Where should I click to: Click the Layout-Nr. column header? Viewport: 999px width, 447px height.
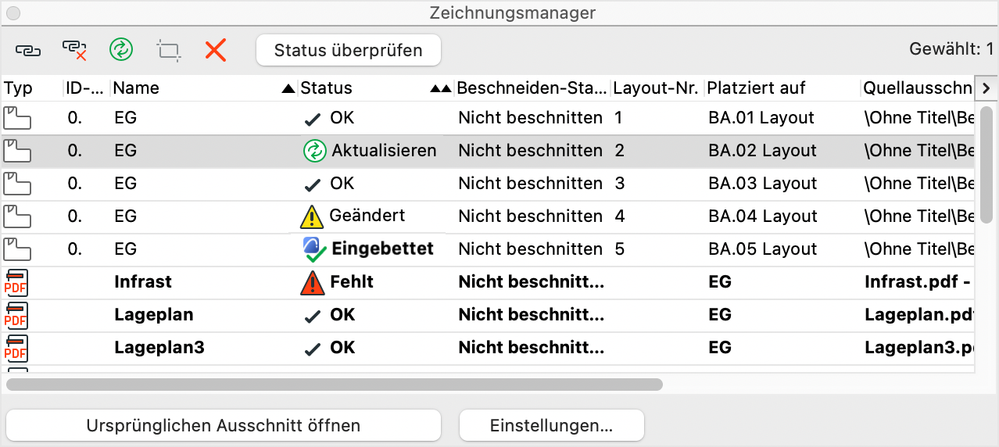point(655,88)
